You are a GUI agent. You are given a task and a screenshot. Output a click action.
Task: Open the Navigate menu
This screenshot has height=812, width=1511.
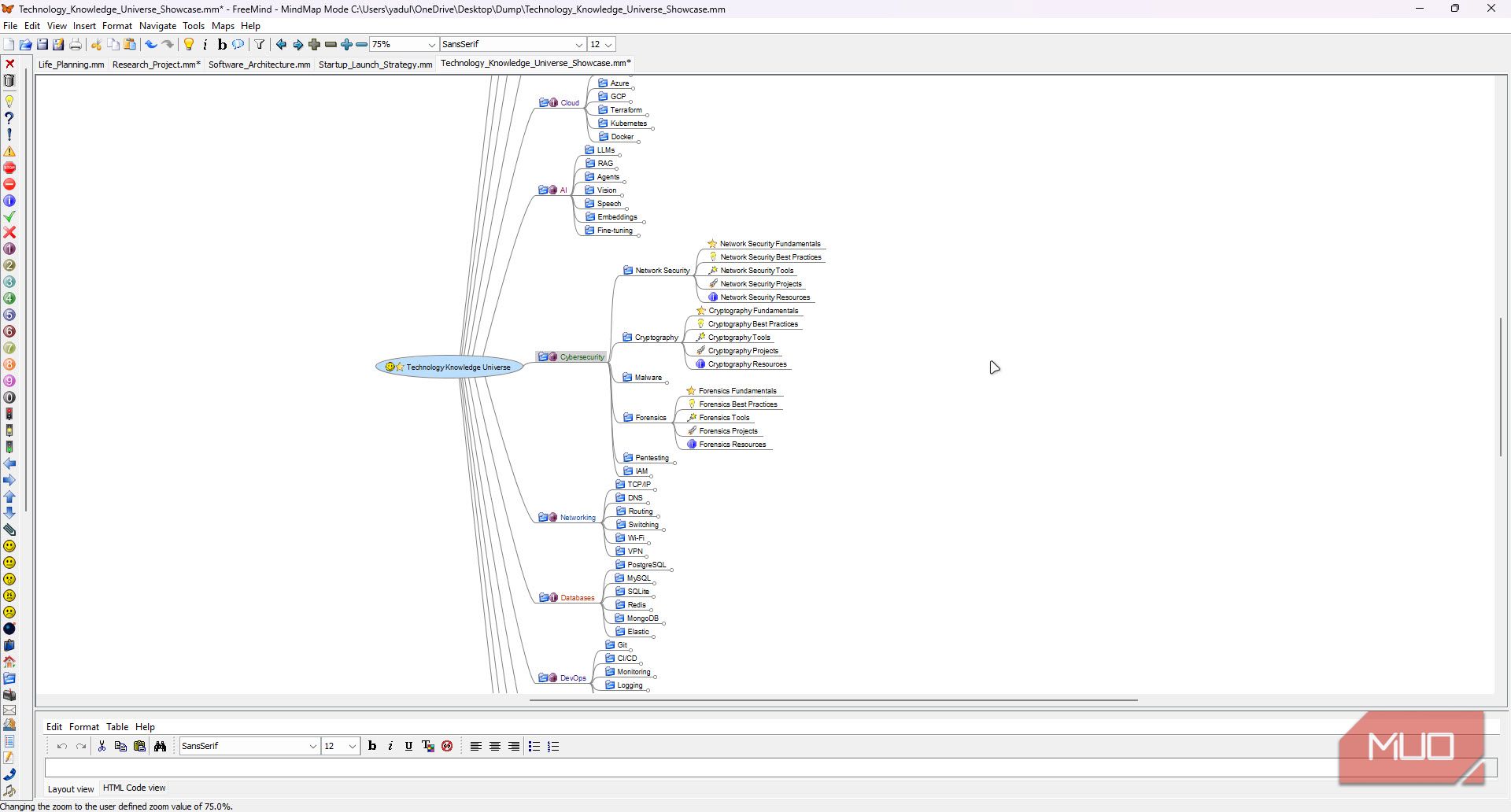coord(158,26)
